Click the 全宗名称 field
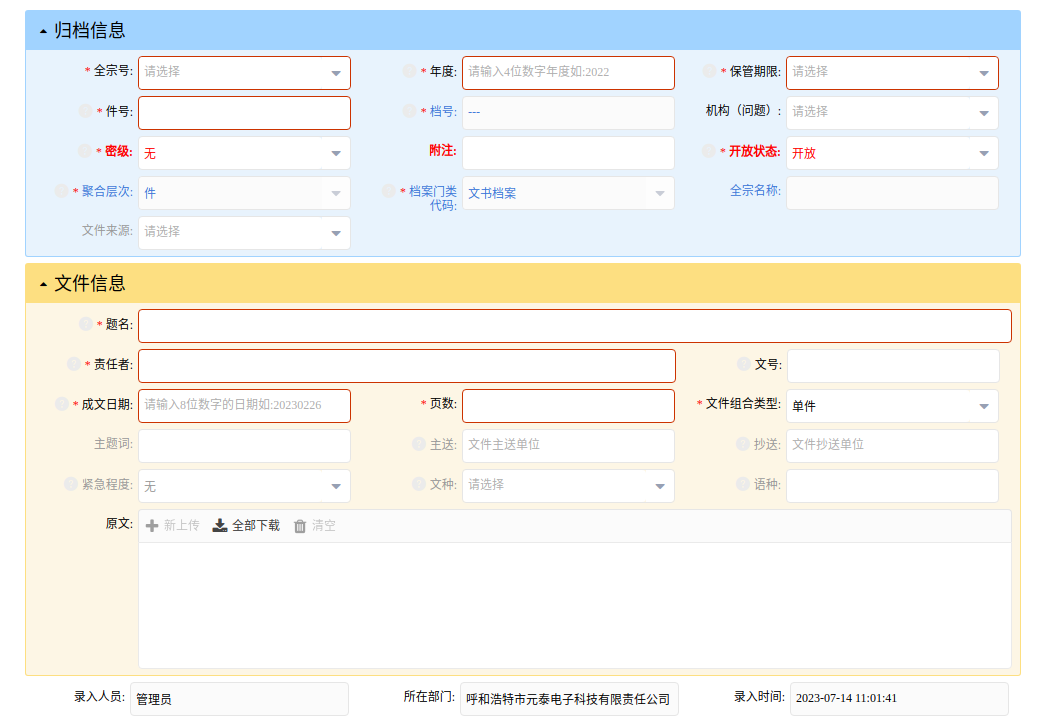The width and height of the screenshot is (1038, 718). [892, 193]
